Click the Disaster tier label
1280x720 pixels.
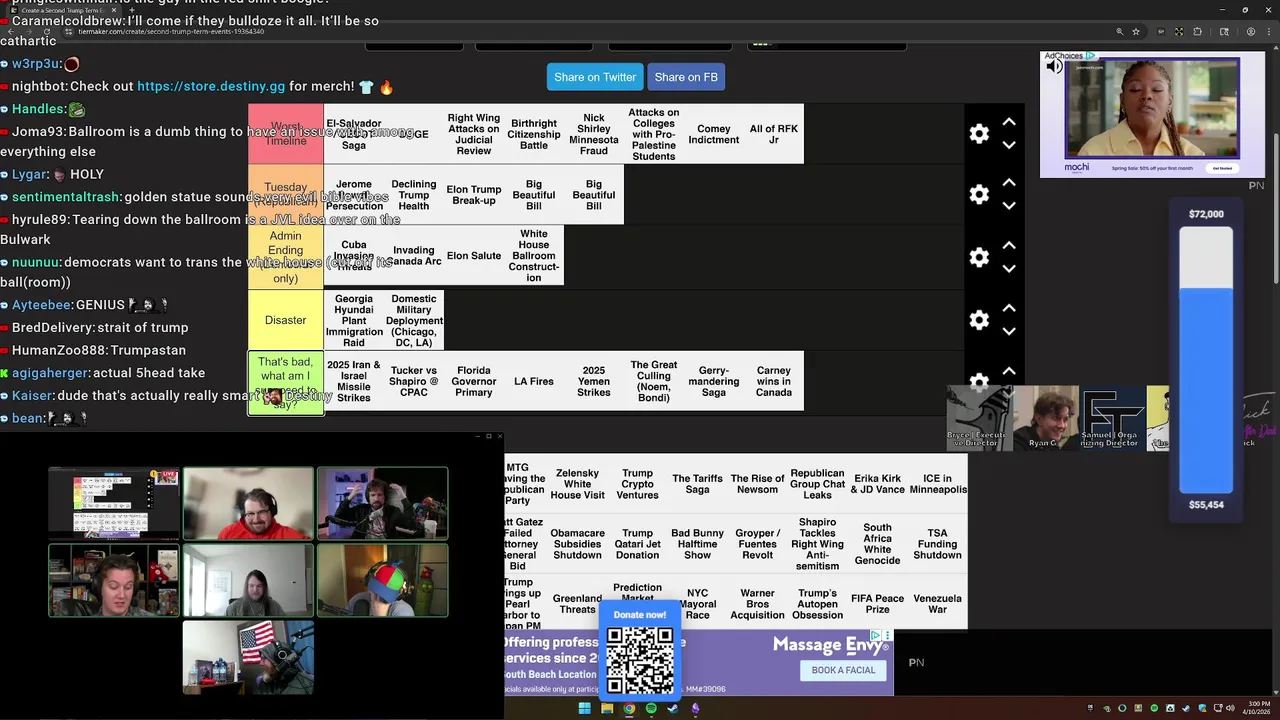[x=286, y=320]
